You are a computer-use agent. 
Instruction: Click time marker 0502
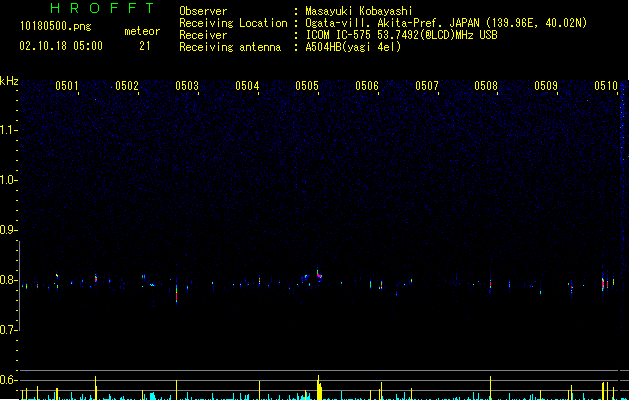pos(127,86)
